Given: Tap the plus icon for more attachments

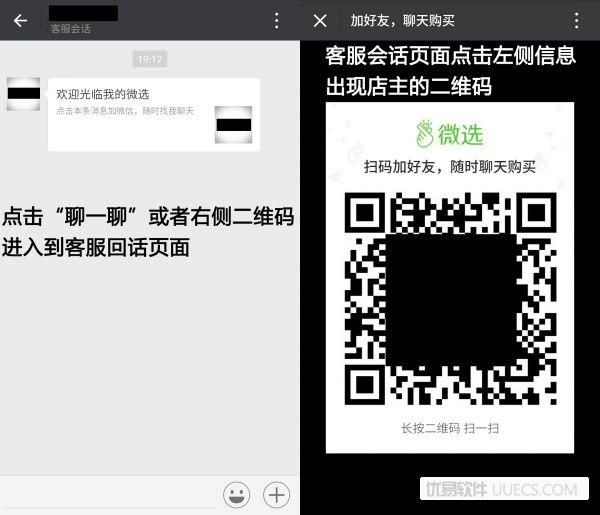Looking at the screenshot, I should (x=276, y=495).
